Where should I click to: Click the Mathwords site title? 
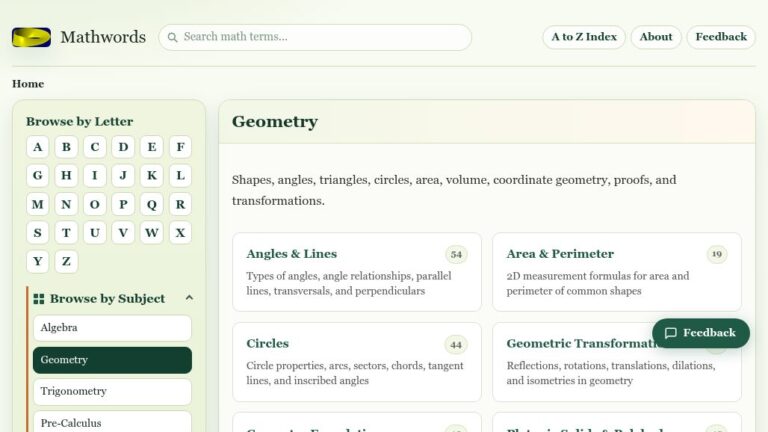103,37
